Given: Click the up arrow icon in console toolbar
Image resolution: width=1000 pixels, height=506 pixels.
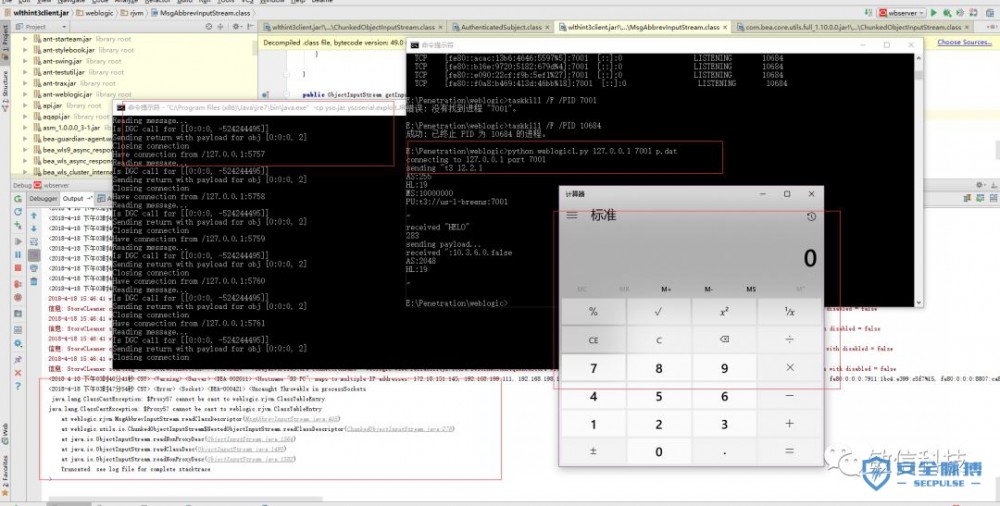Looking at the screenshot, I should [34, 216].
